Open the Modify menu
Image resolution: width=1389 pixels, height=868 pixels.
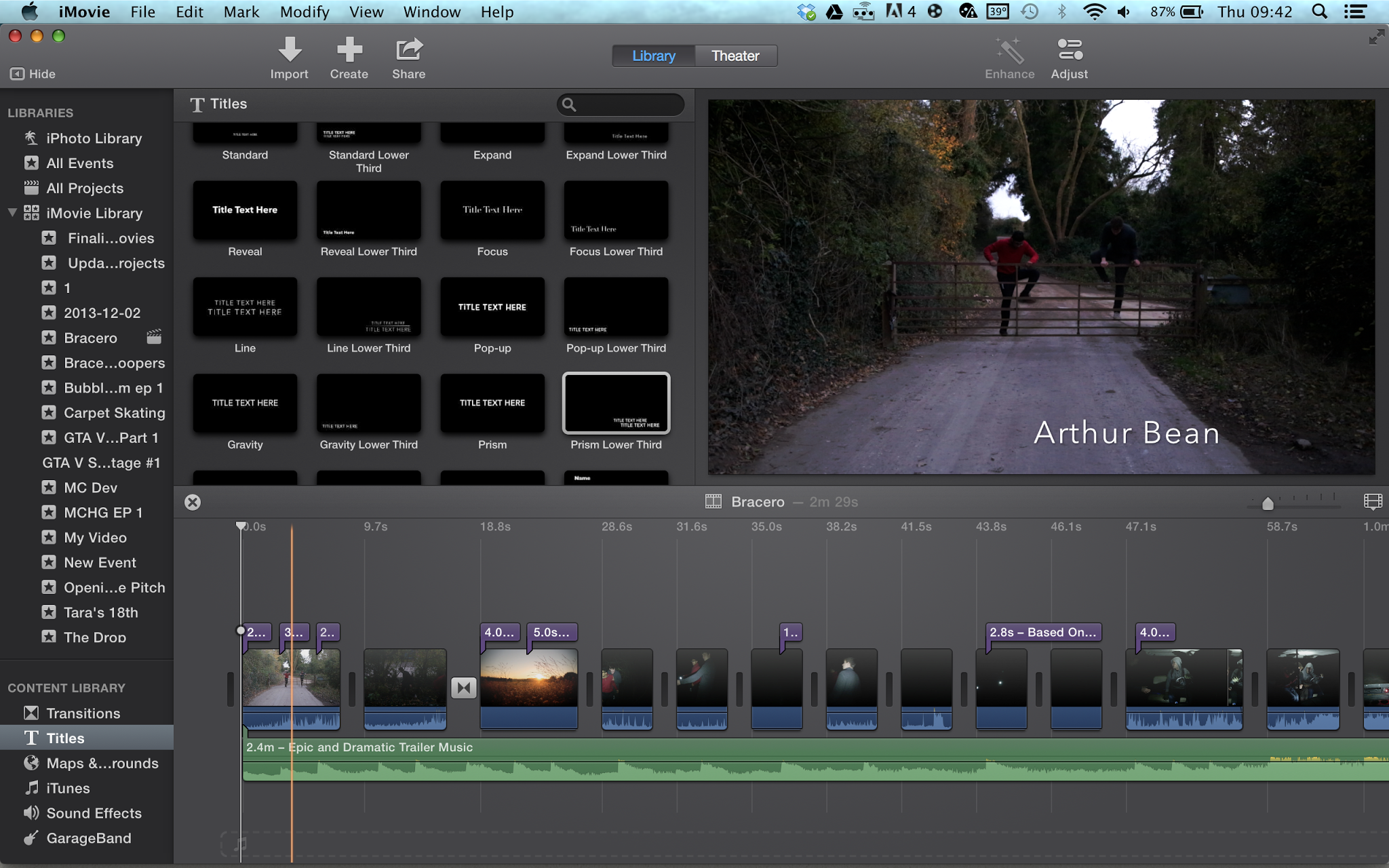click(x=305, y=12)
